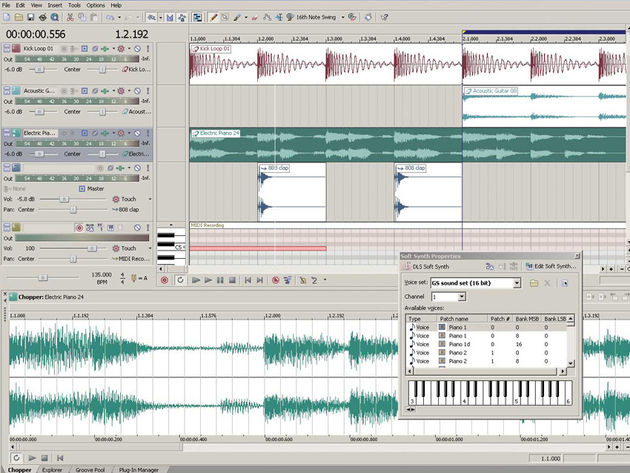Click Play From Start on transport bar
Viewport: 630px width, 473px height.
click(x=196, y=280)
